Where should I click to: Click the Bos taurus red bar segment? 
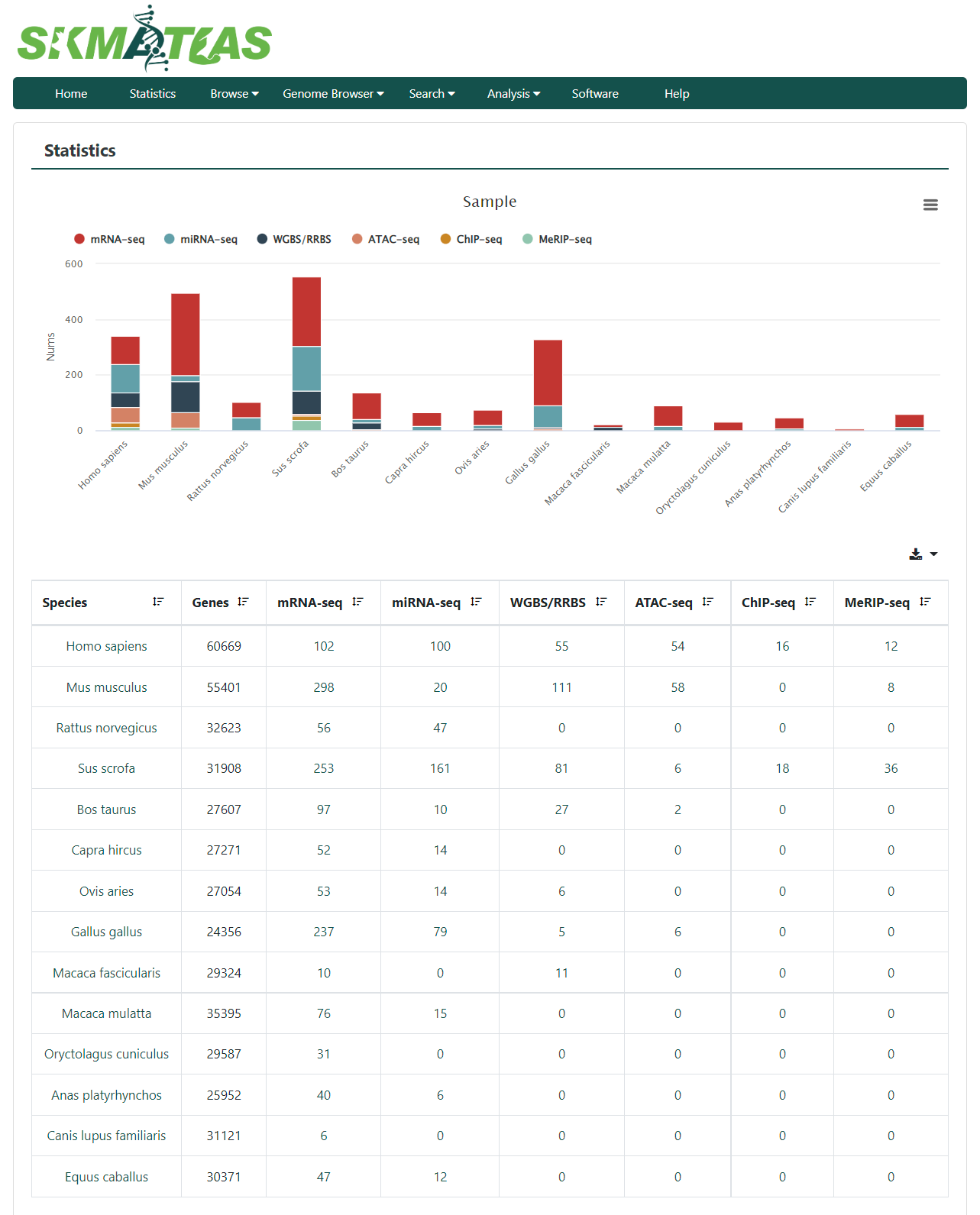tap(367, 406)
